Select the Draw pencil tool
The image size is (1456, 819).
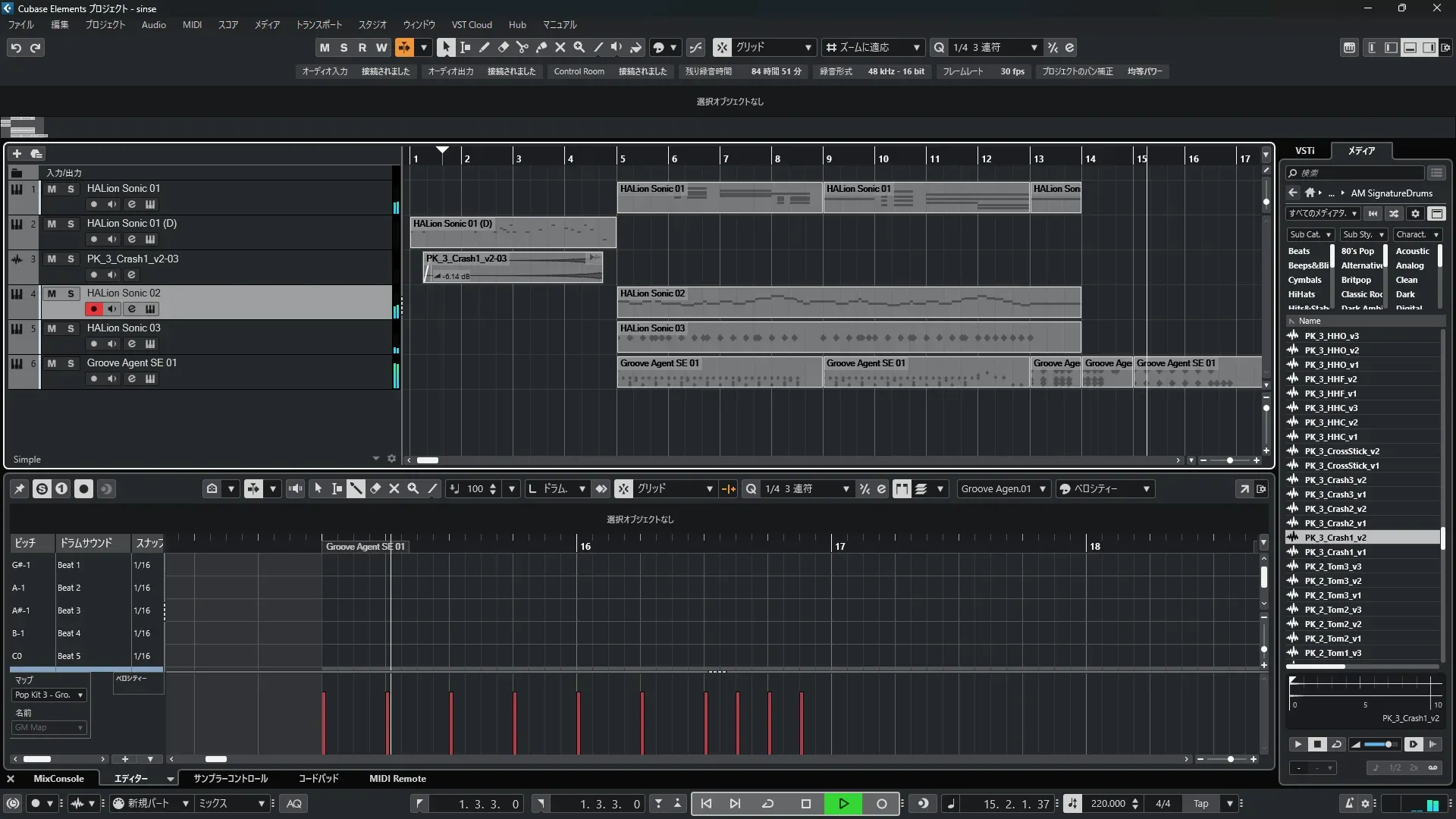[484, 47]
